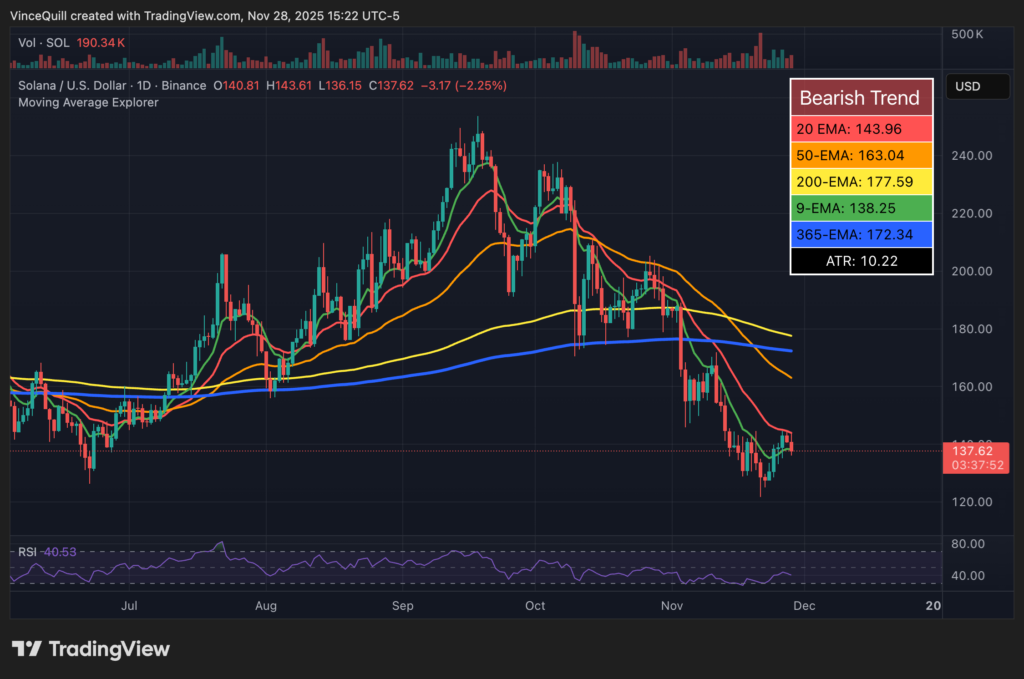Click the Bearish Trend header panel
The height and width of the screenshot is (679, 1024).
tap(860, 97)
